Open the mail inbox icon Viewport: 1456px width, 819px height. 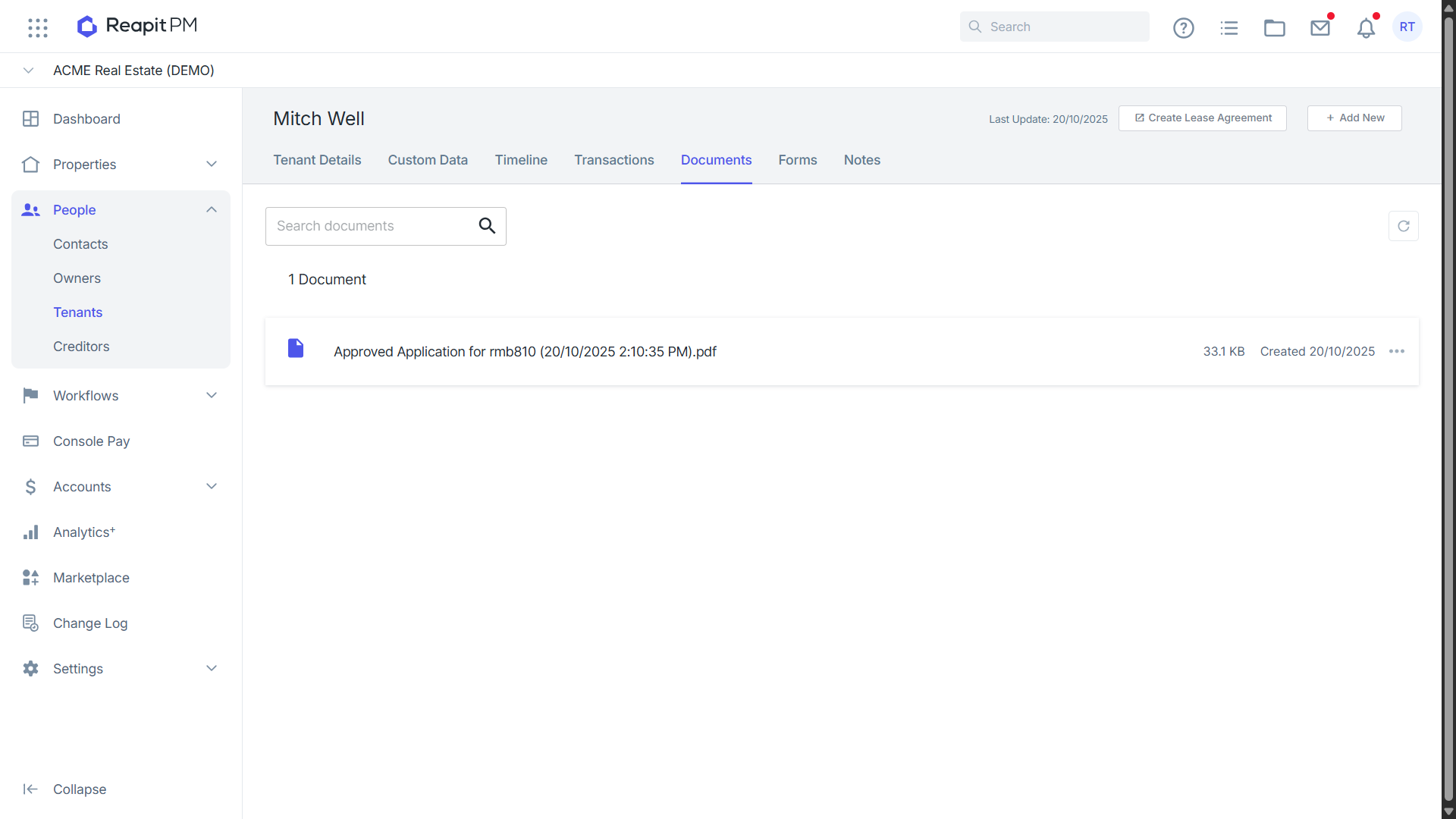click(x=1320, y=28)
